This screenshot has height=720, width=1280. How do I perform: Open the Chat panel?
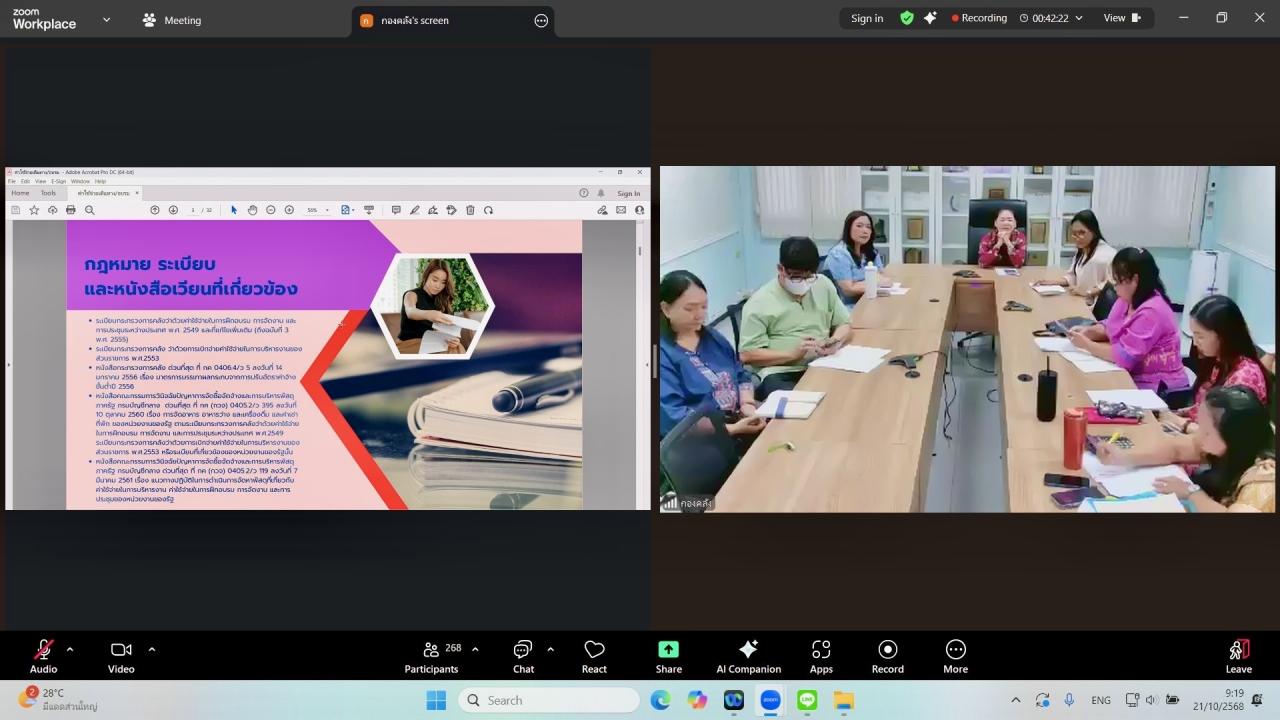[523, 656]
